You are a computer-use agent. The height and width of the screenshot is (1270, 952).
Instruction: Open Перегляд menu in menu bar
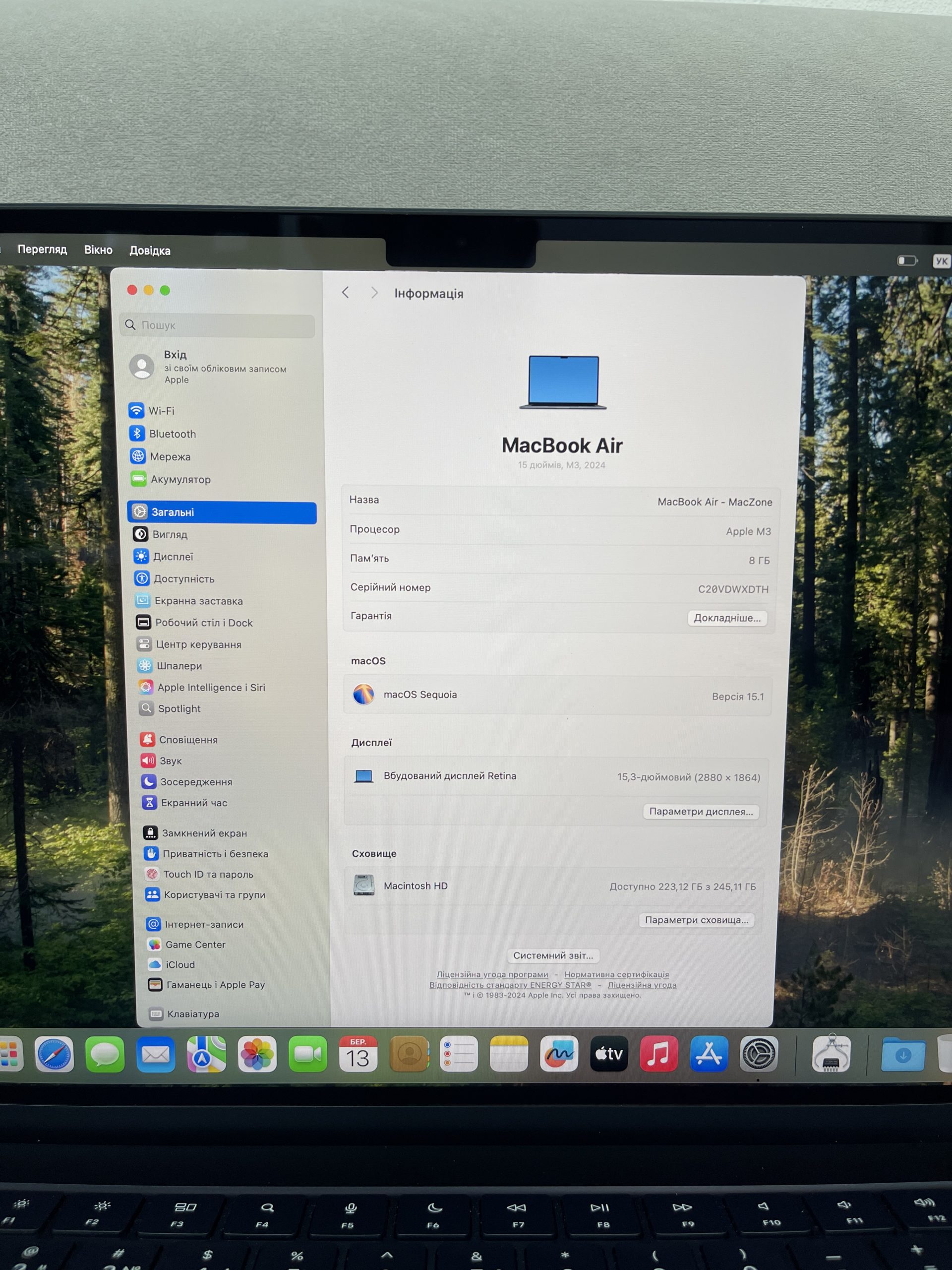(x=43, y=249)
